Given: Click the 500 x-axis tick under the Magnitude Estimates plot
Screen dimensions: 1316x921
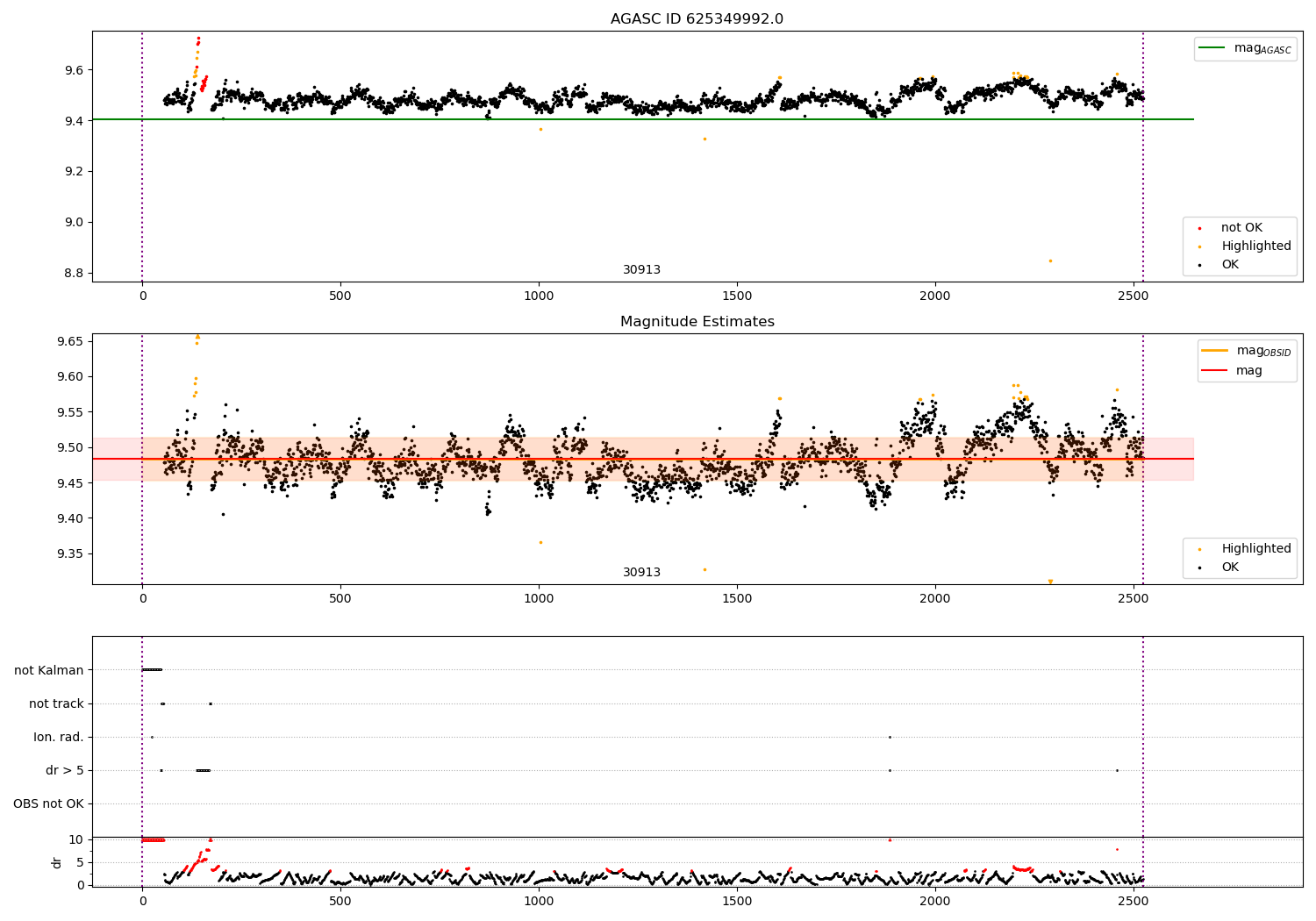Looking at the screenshot, I should 340,599.
